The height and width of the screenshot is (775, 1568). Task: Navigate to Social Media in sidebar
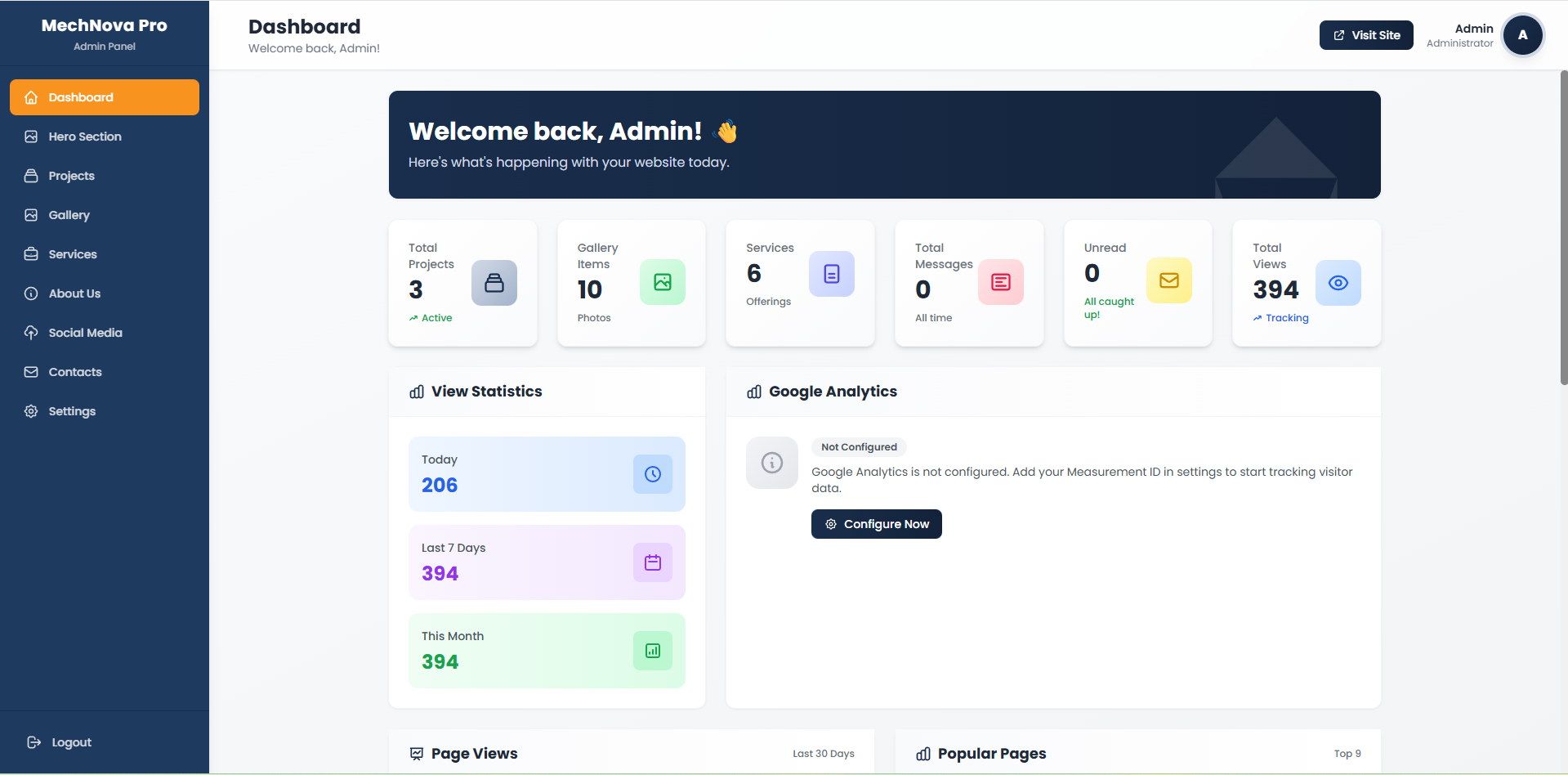[85, 333]
